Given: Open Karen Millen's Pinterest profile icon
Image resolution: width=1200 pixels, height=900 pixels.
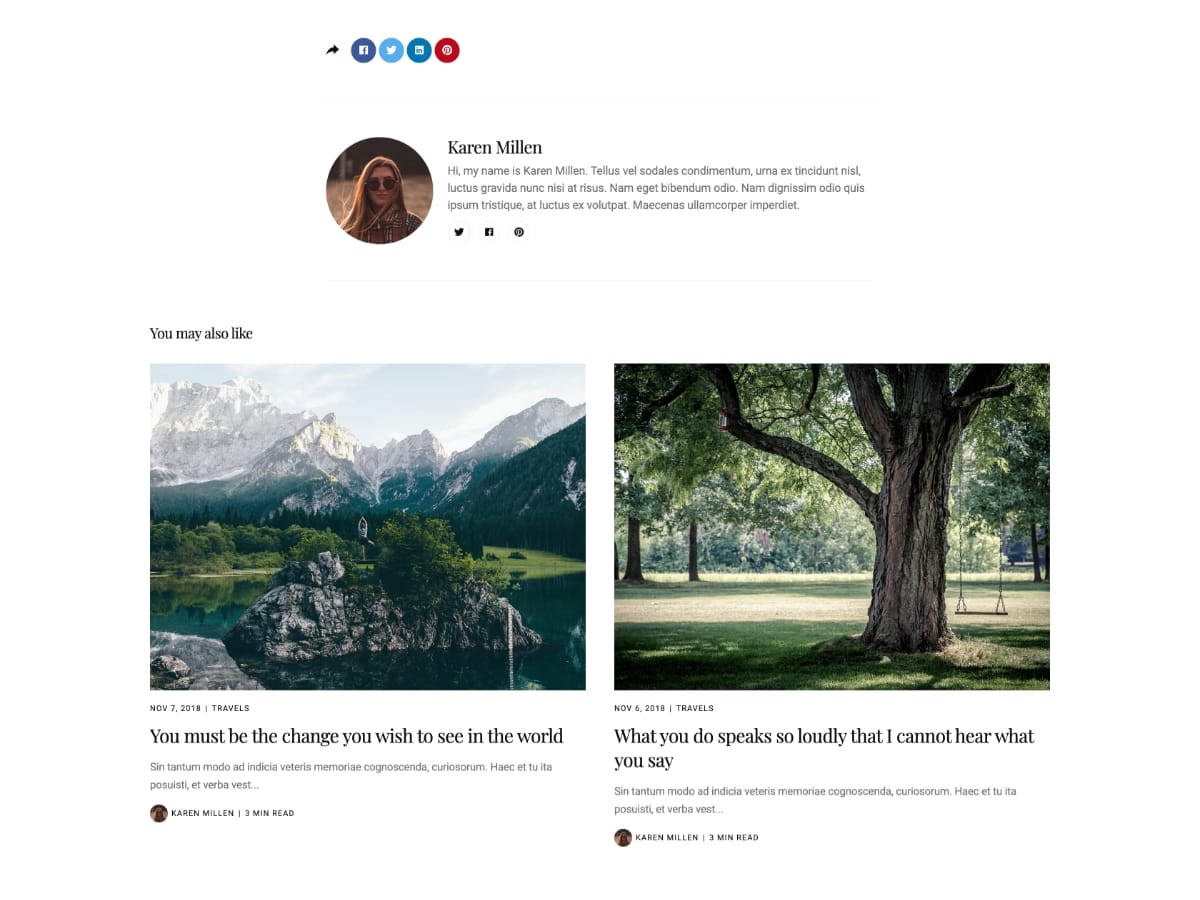Looking at the screenshot, I should [x=519, y=232].
